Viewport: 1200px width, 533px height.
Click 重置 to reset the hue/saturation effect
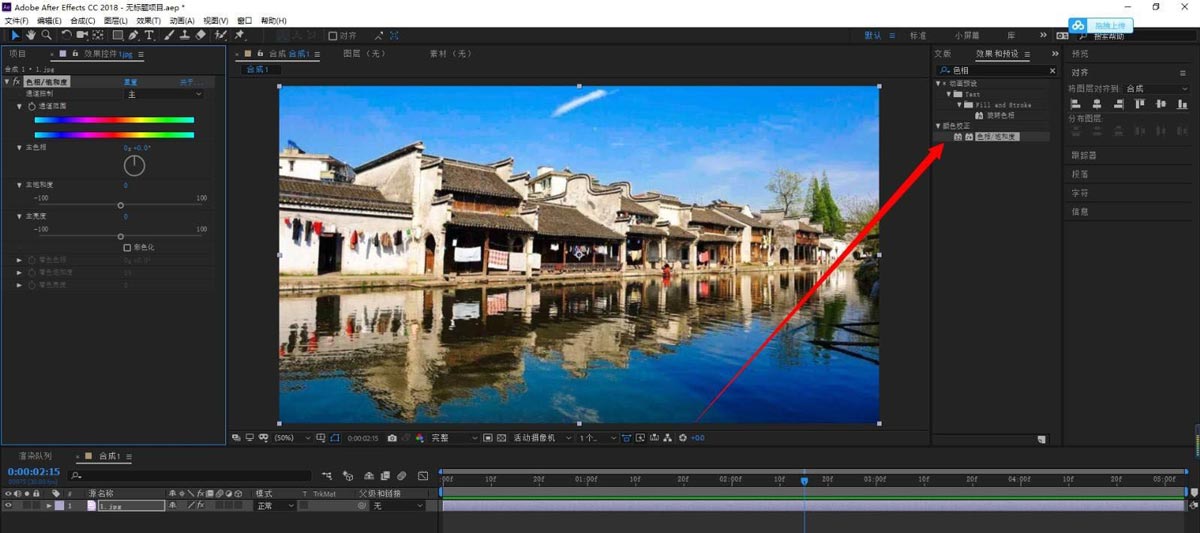(130, 82)
